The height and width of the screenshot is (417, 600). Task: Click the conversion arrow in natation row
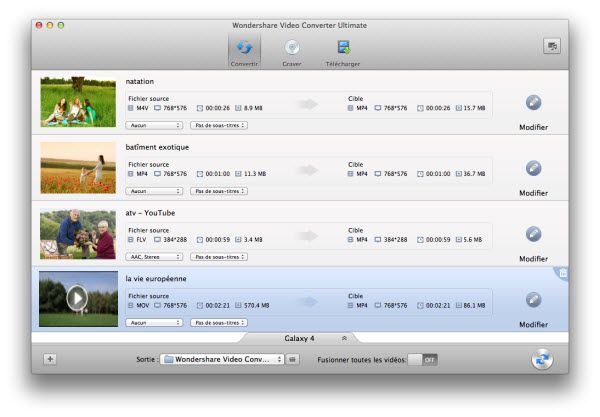pyautogui.click(x=307, y=104)
